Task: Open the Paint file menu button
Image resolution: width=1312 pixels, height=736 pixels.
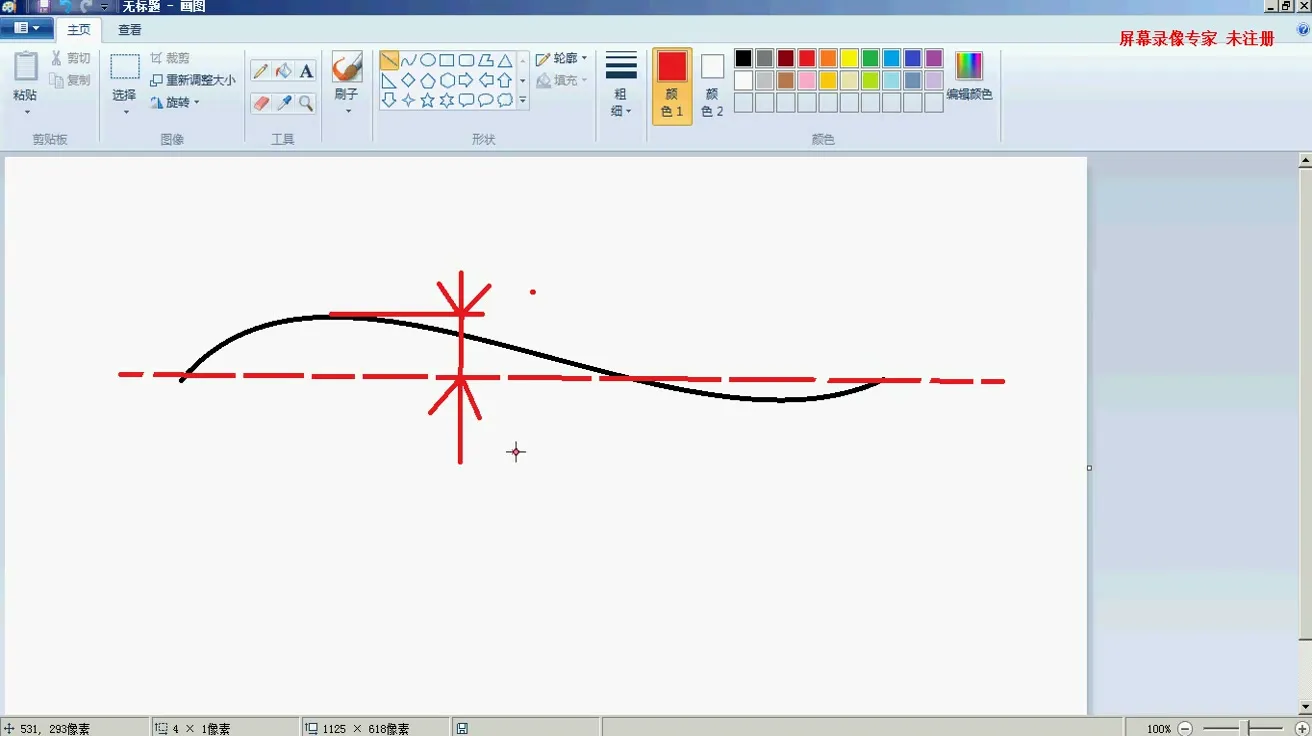Action: coord(26,29)
